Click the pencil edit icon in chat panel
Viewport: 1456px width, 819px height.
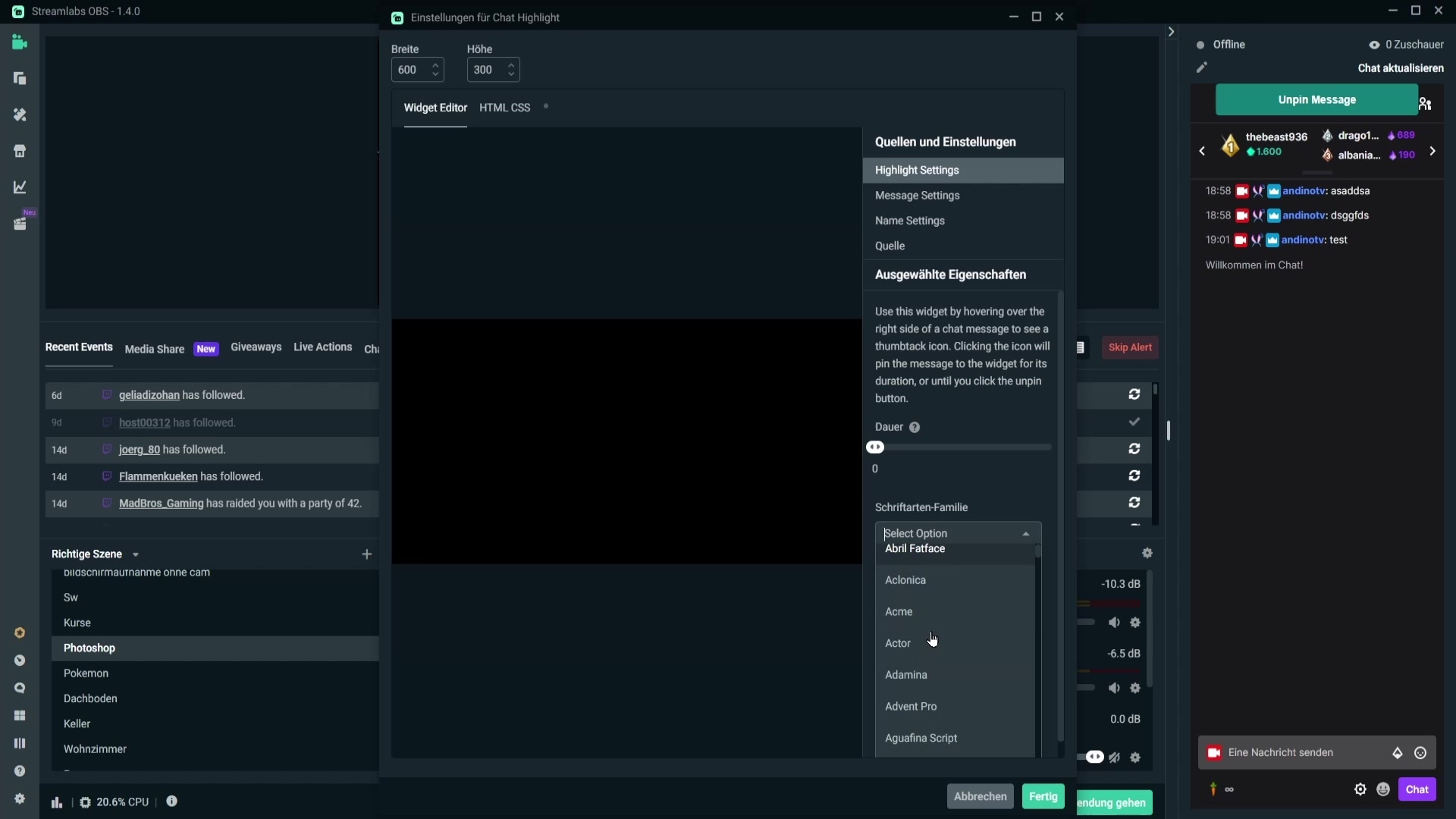pos(1202,67)
